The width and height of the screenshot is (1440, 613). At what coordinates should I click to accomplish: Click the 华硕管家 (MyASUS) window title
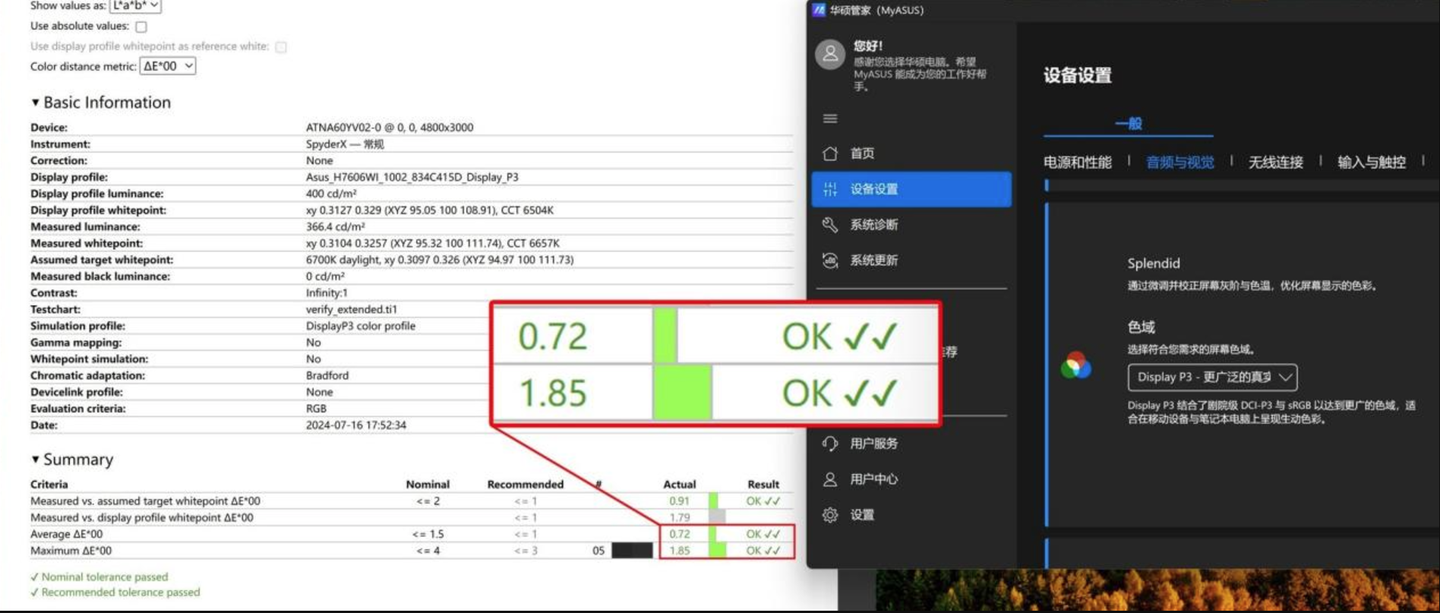pos(877,10)
